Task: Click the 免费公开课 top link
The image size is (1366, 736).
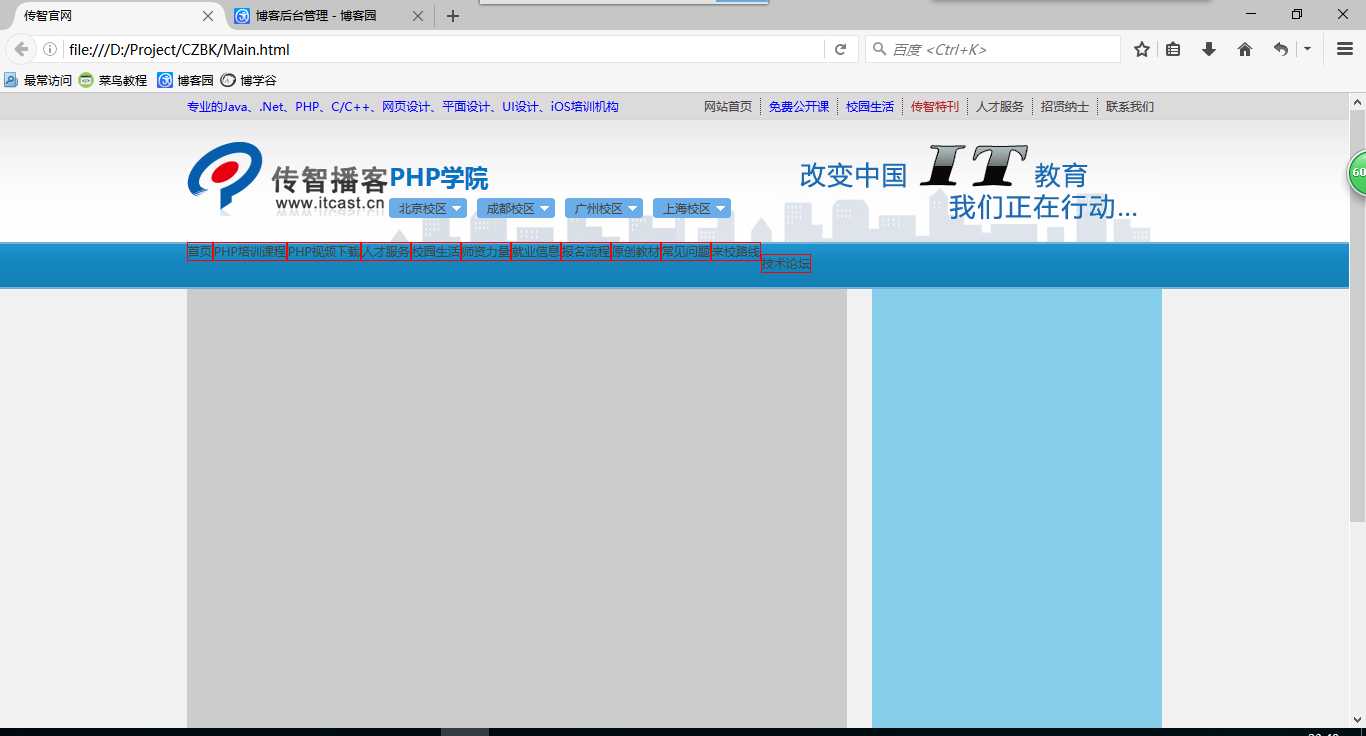Action: 798,107
